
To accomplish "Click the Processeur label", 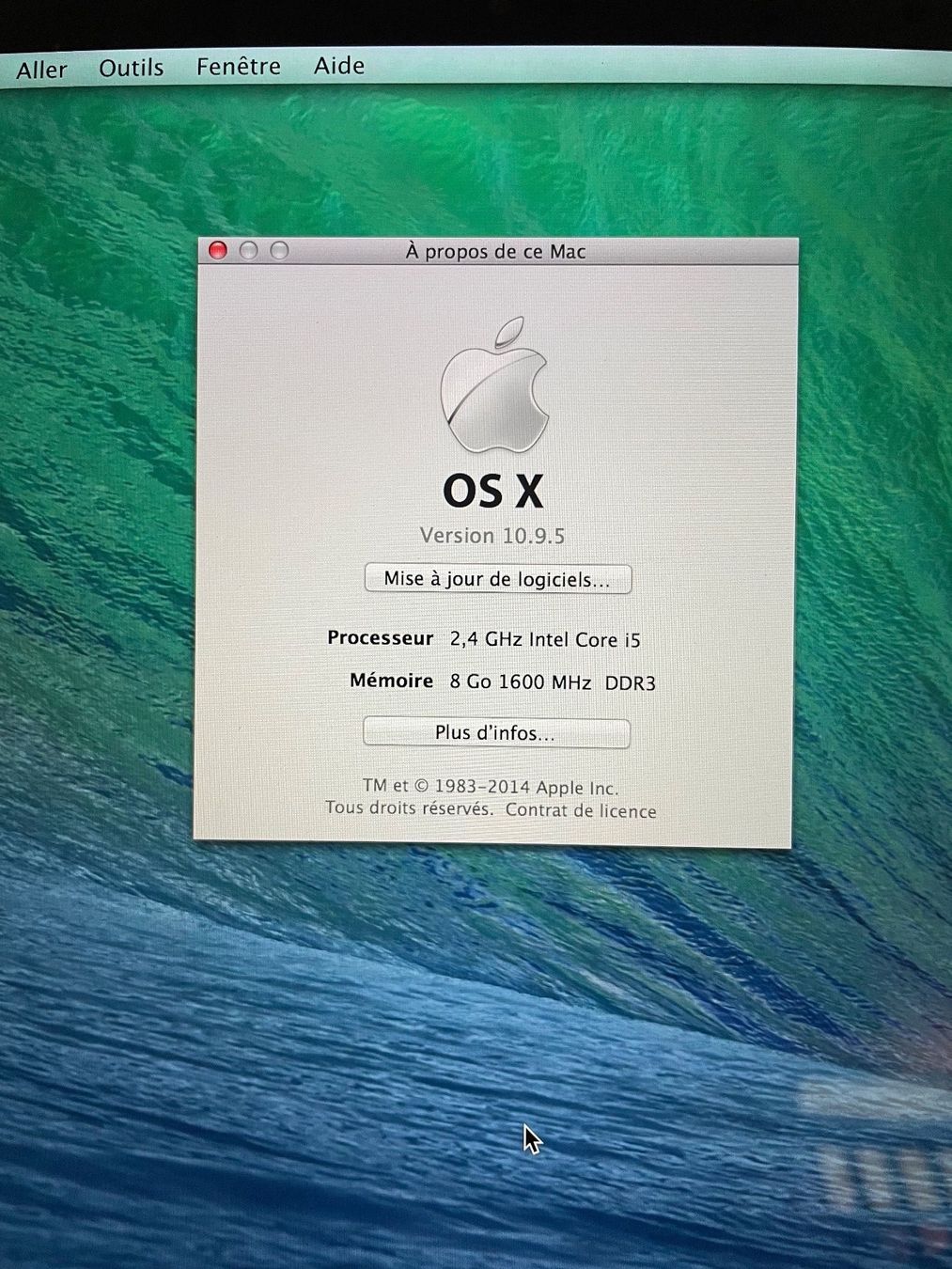I will point(381,637).
